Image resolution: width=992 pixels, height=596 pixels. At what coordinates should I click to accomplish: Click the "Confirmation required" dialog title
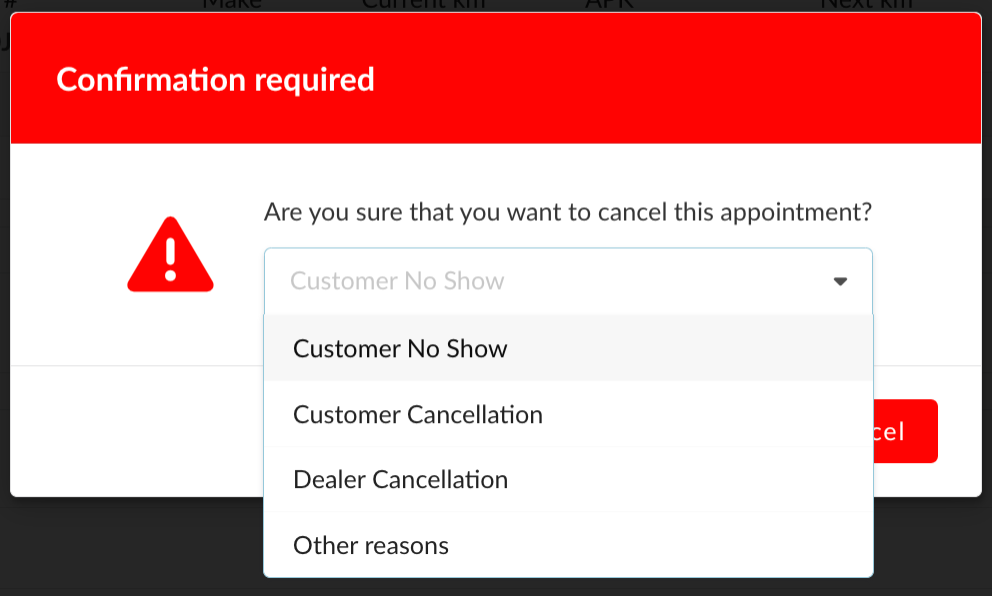(x=215, y=80)
